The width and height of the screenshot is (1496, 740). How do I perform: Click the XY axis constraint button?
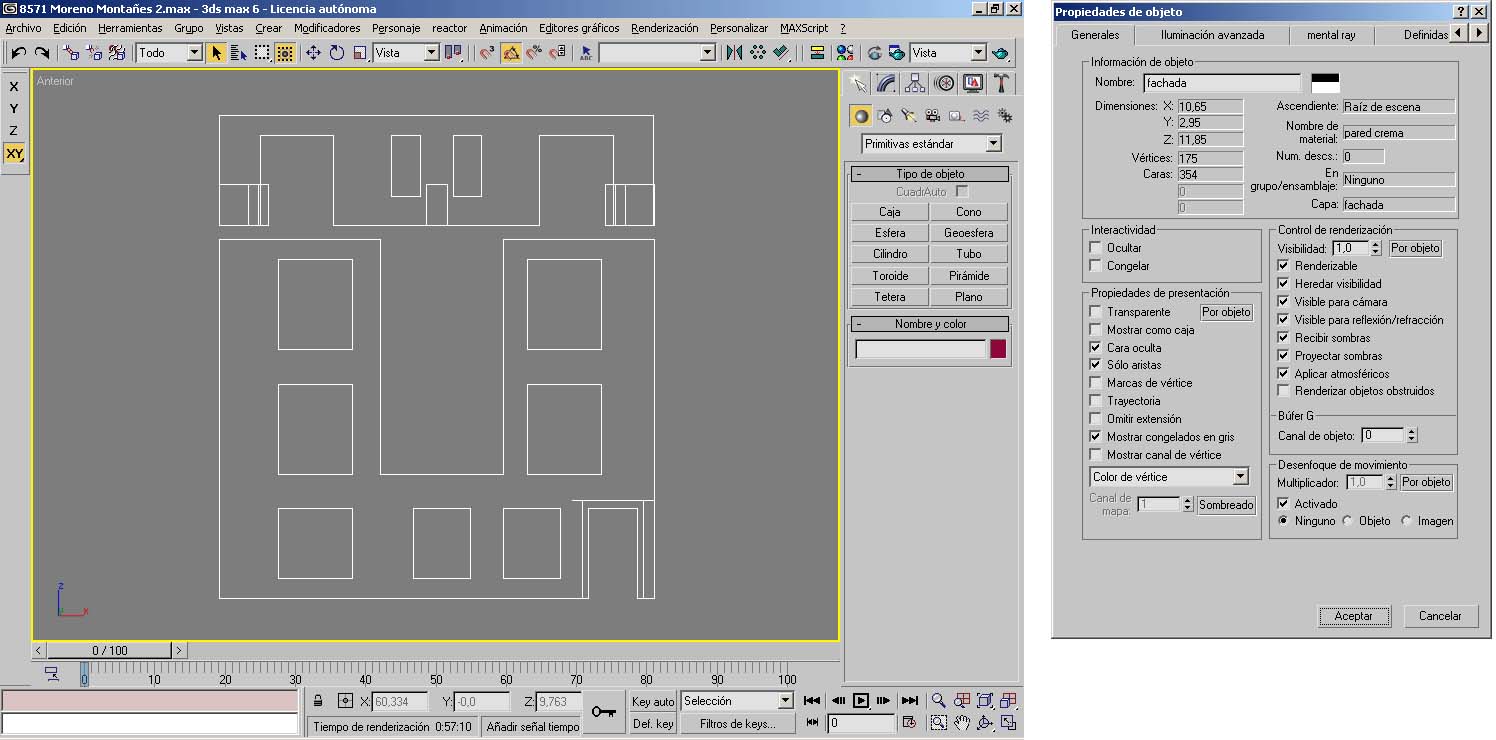click(14, 153)
